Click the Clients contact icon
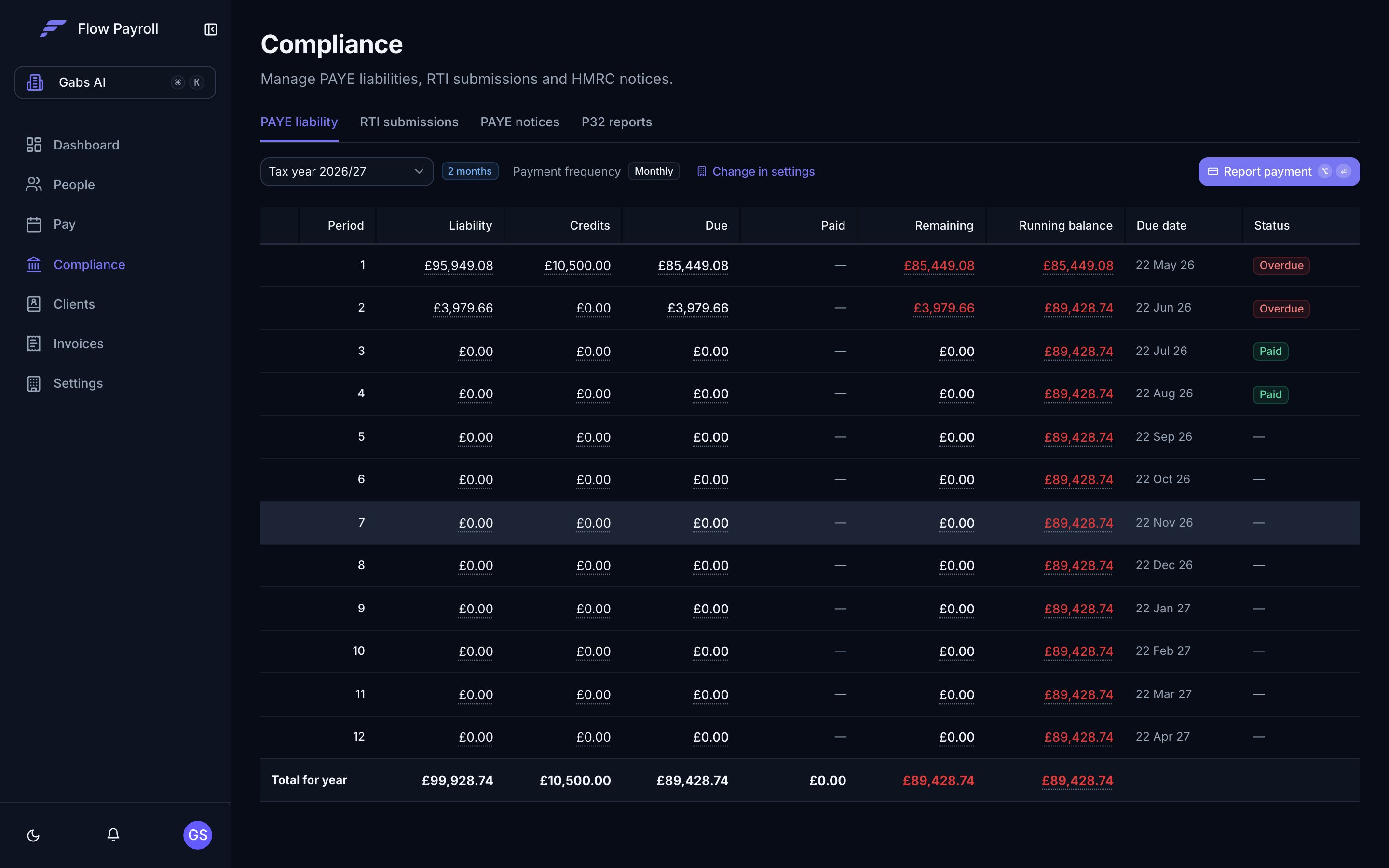Screen dimensions: 1389x868 coord(34,304)
